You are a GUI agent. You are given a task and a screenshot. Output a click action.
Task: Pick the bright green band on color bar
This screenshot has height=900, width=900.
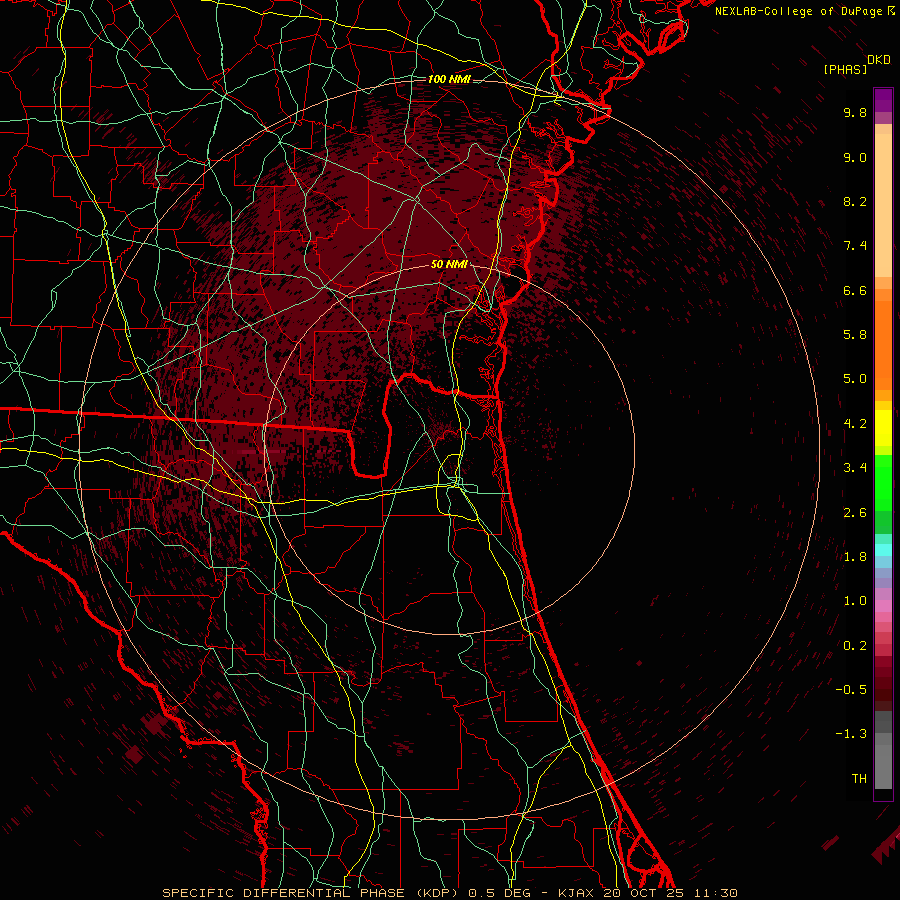click(x=883, y=482)
